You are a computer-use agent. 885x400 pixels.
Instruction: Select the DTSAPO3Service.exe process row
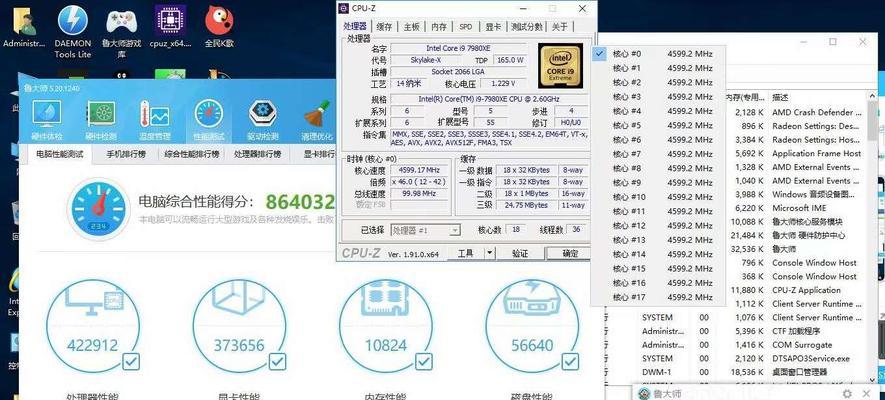click(736, 358)
